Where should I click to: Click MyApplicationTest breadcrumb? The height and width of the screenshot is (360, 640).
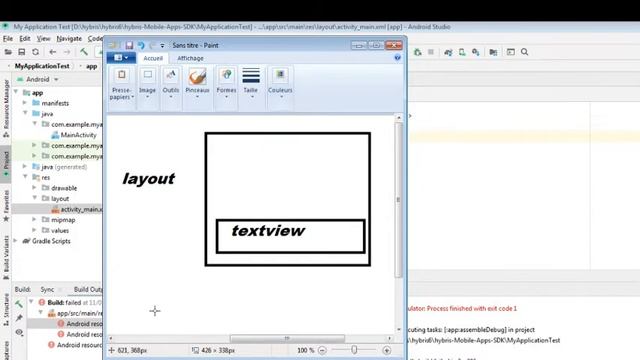click(x=42, y=66)
